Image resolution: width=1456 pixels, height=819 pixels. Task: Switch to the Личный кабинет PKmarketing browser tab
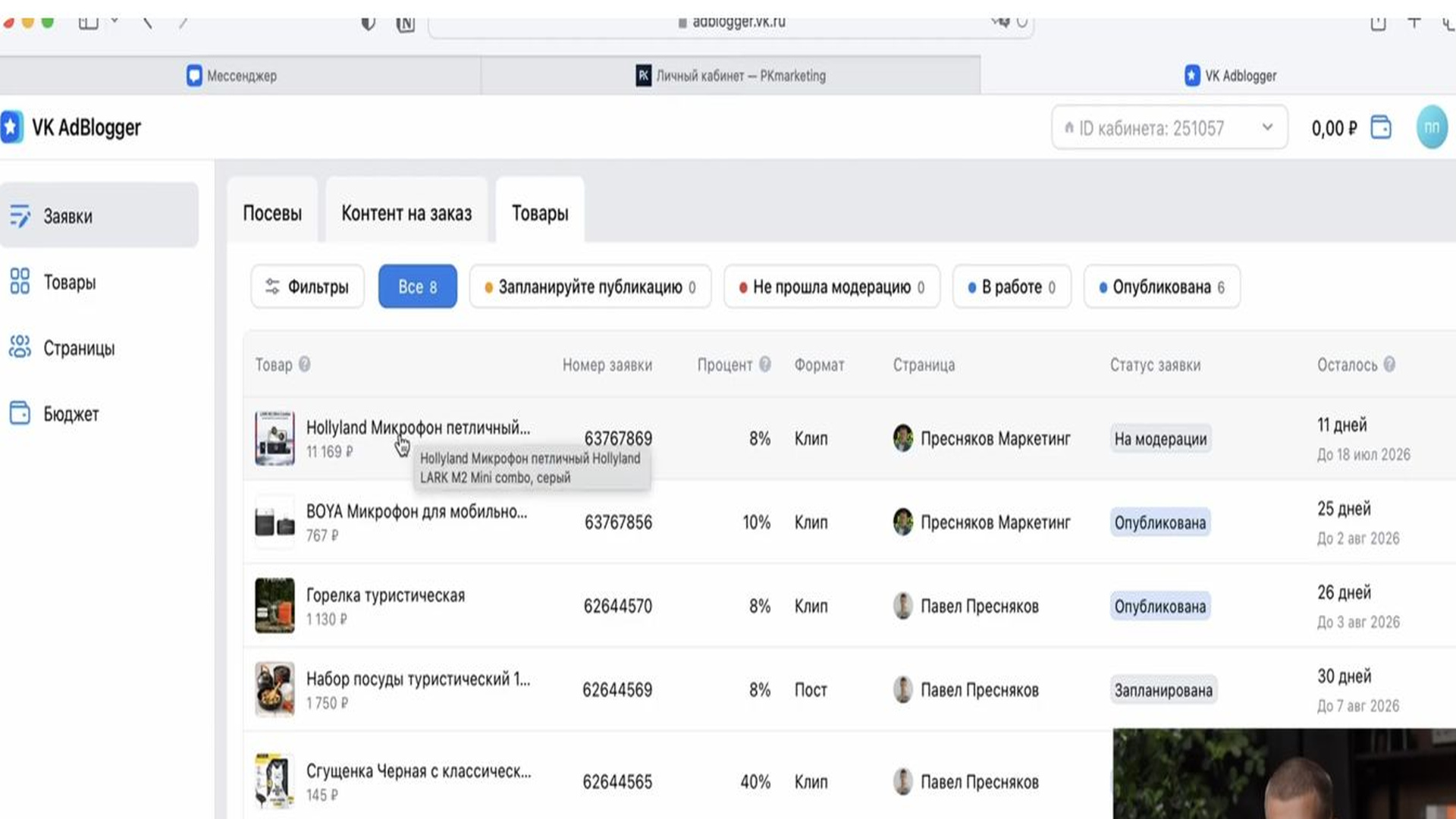(x=730, y=75)
